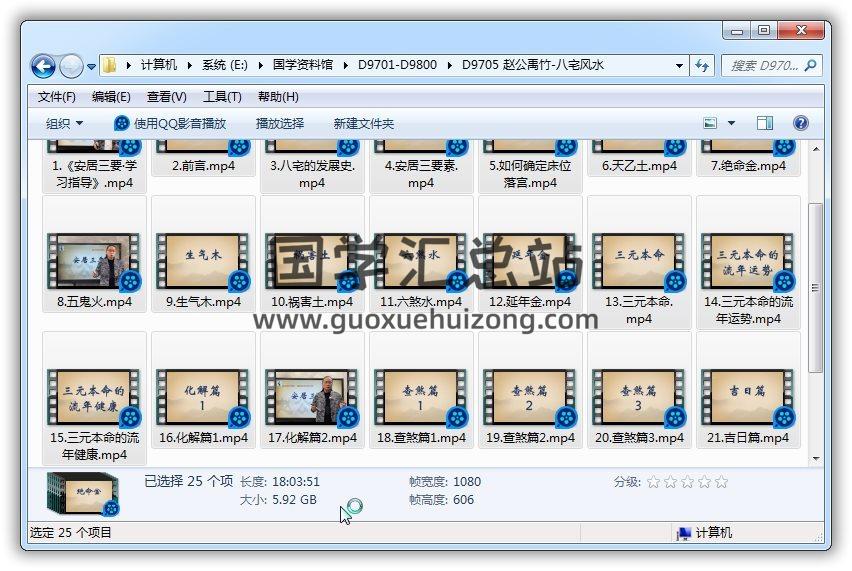The image size is (852, 571).
Task: Toggle the preview pane icon
Action: [765, 123]
